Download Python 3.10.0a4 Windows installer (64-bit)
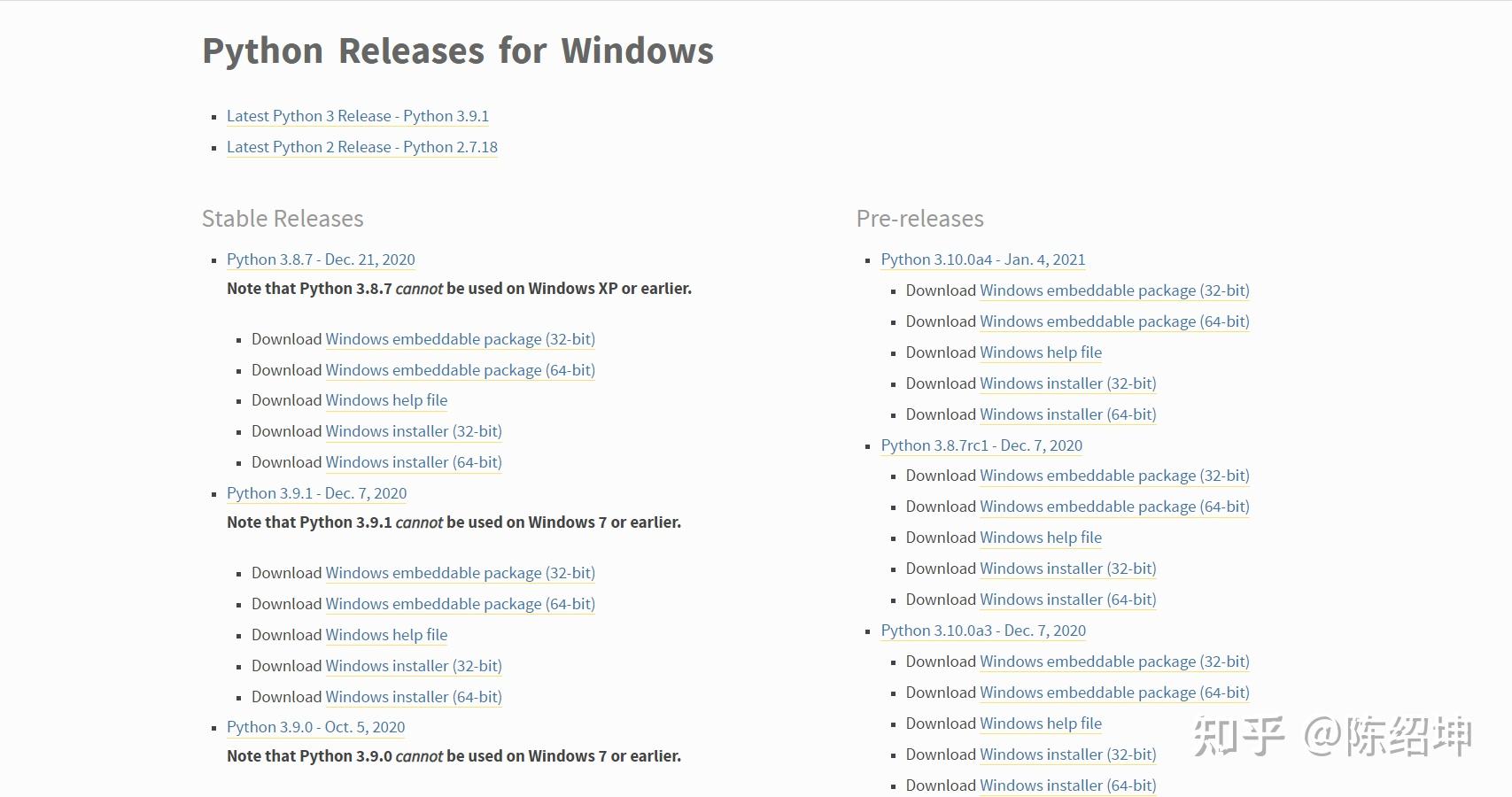This screenshot has height=797, width=1512. point(1067,414)
